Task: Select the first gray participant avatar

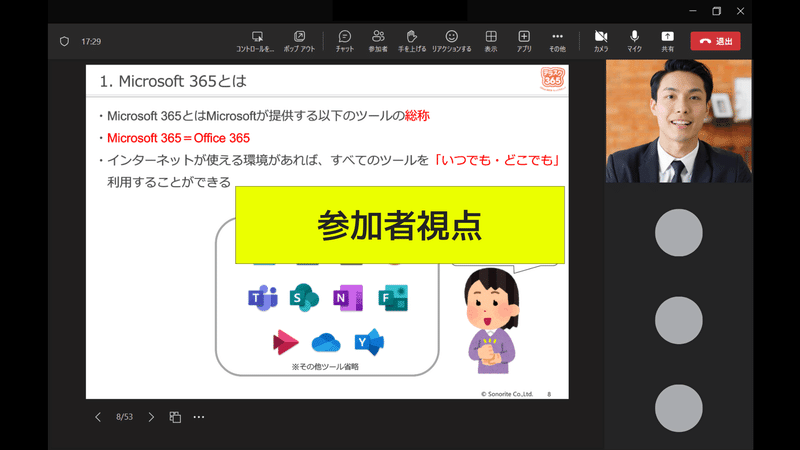Action: (679, 233)
